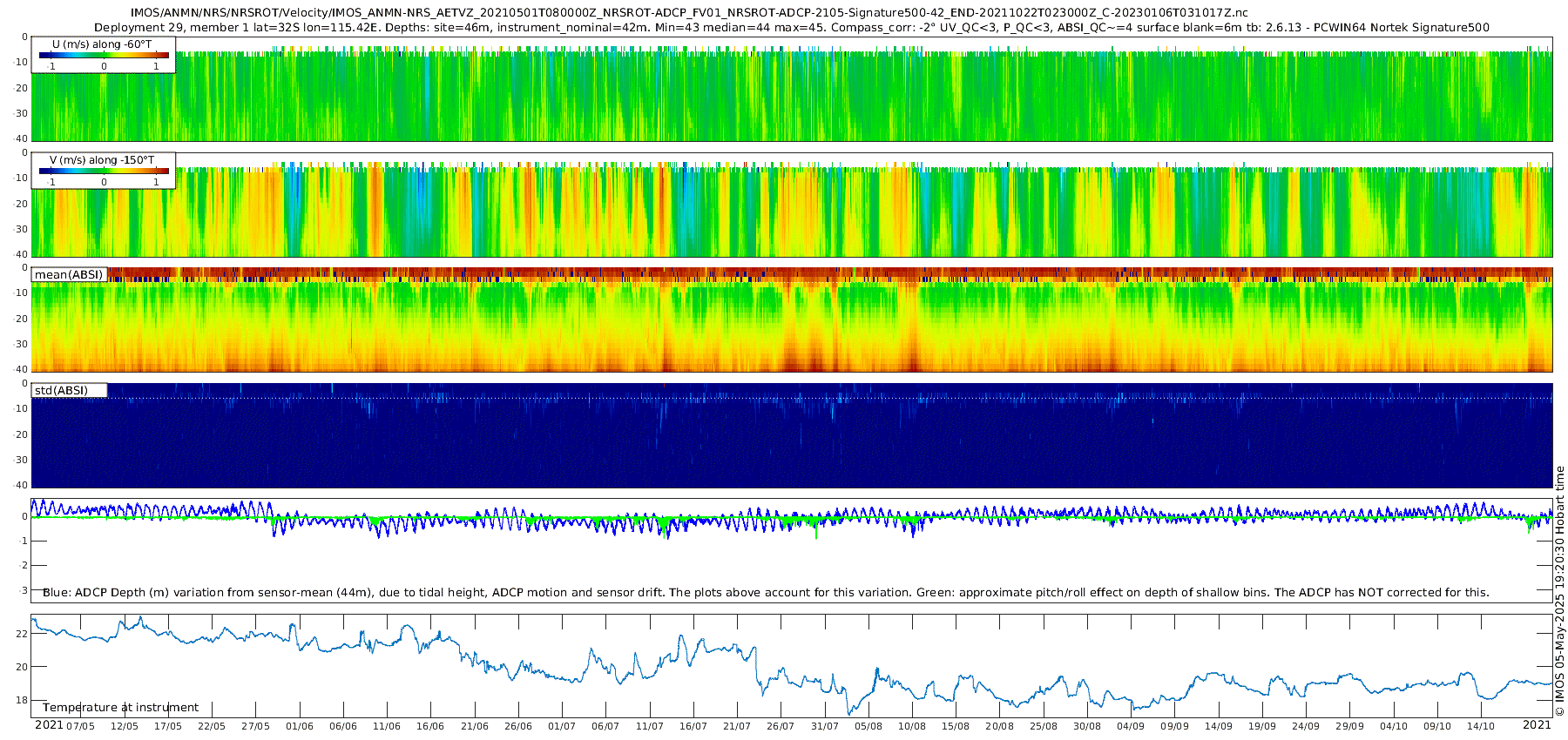
Task: Select the 07/05 date tick
Action: tap(80, 727)
